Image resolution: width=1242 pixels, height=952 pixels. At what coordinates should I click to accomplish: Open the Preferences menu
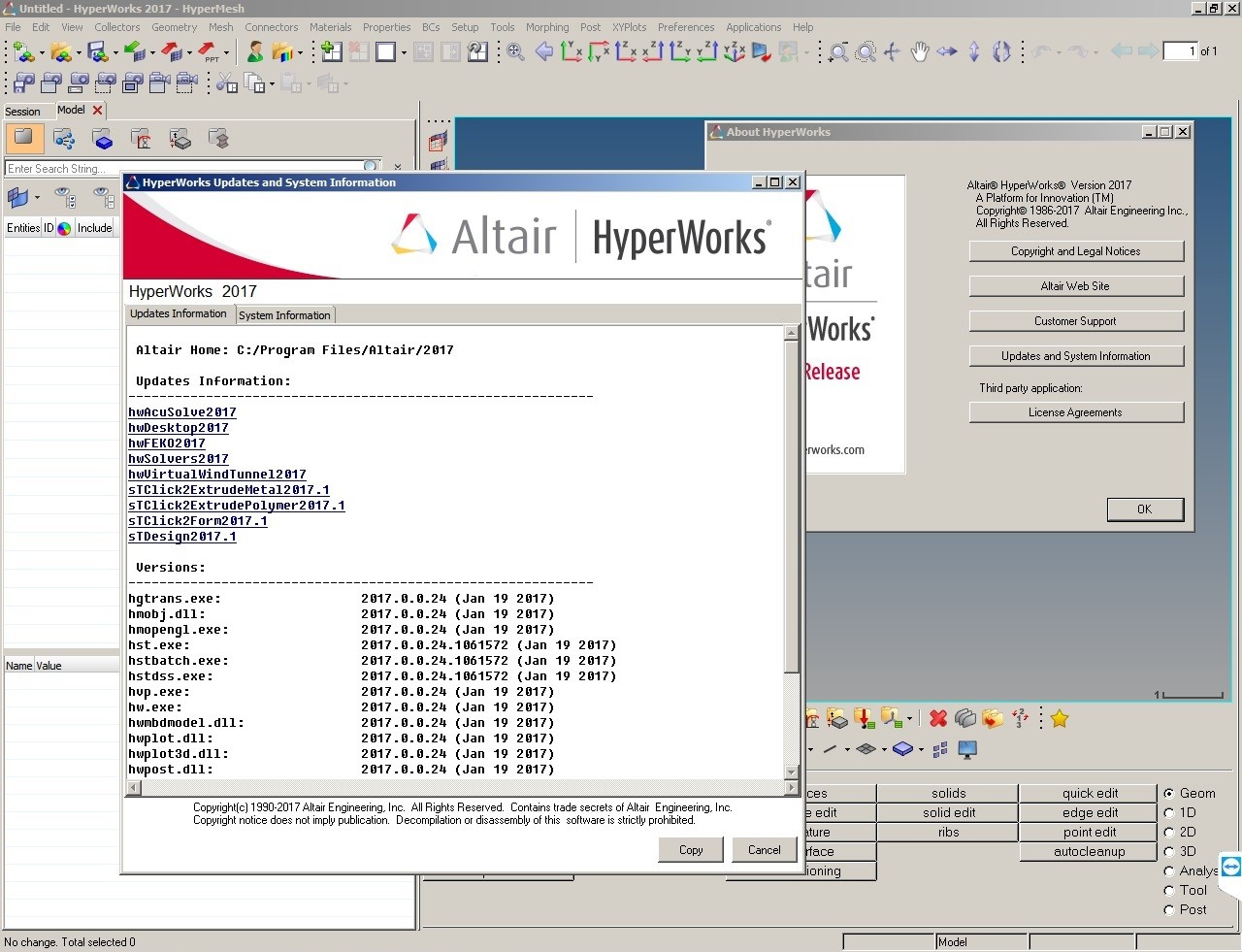pos(686,27)
